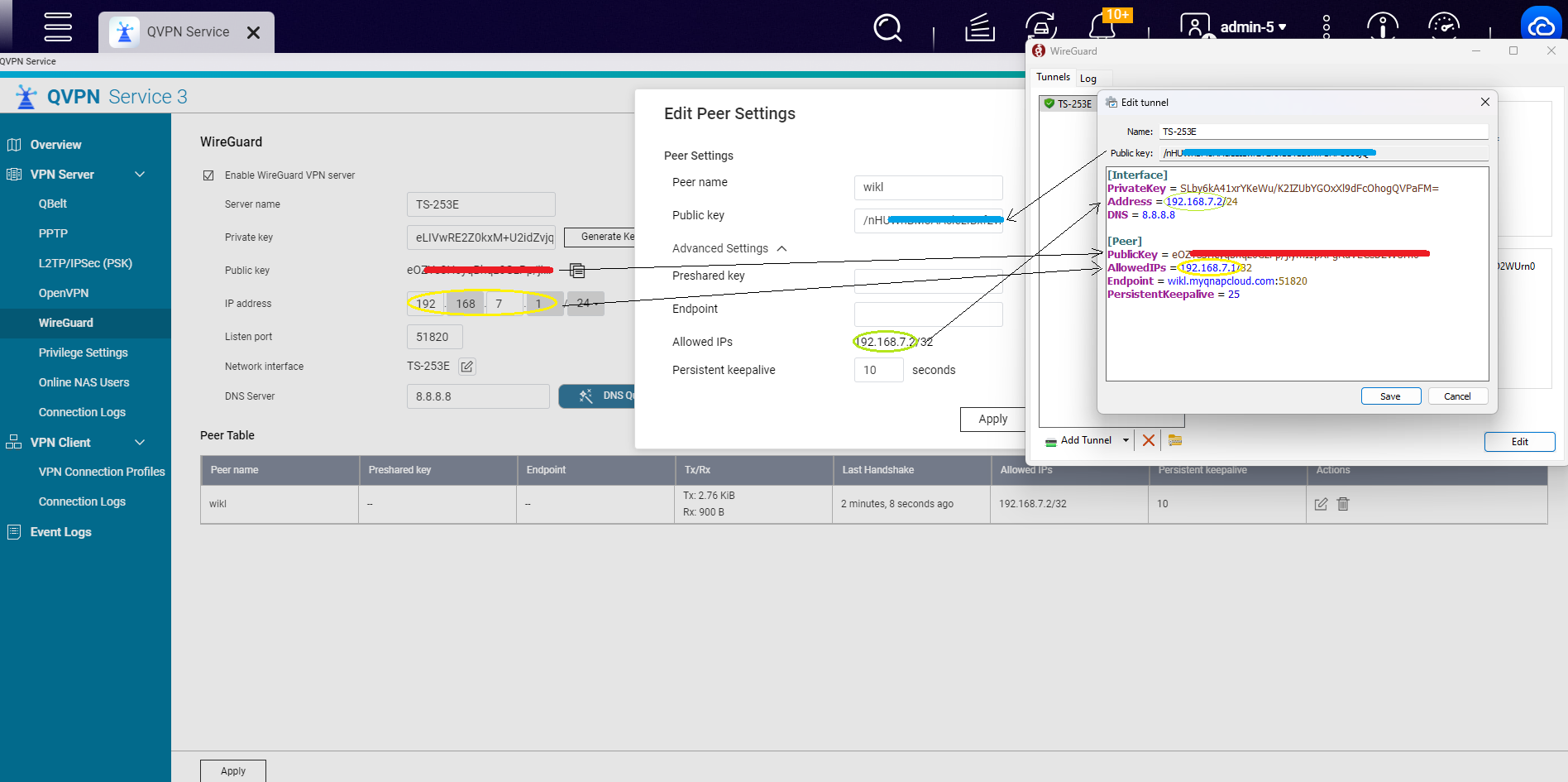The width and height of the screenshot is (1568, 782).
Task: Click the QVPN Service 3 logo icon
Action: pyautogui.click(x=26, y=97)
